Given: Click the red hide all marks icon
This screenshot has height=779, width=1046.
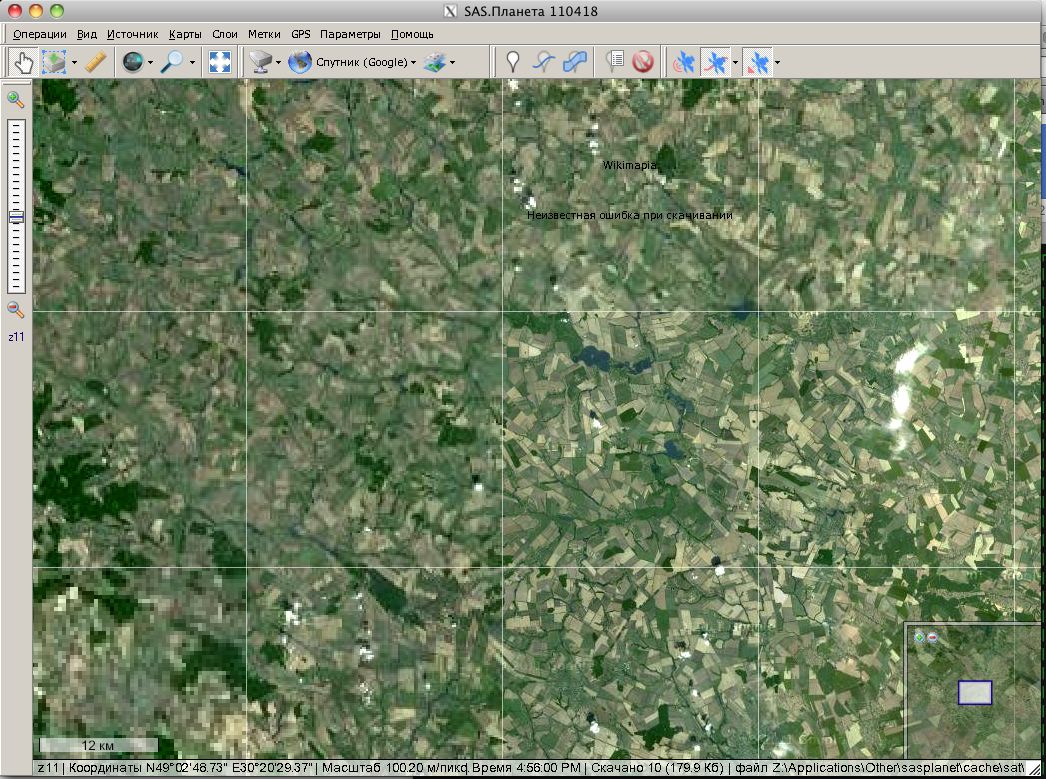Looking at the screenshot, I should coord(643,62).
